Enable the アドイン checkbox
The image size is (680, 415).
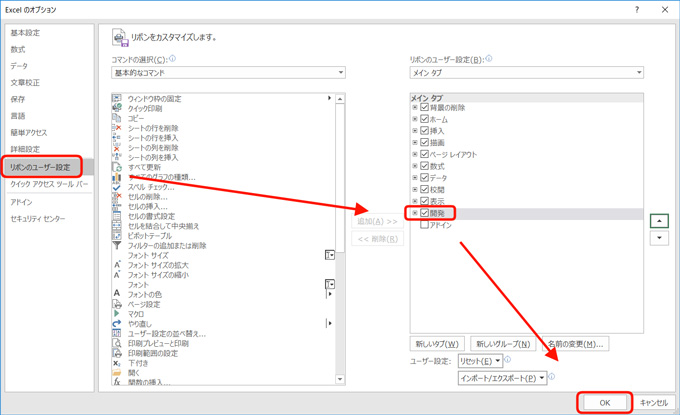tap(425, 225)
